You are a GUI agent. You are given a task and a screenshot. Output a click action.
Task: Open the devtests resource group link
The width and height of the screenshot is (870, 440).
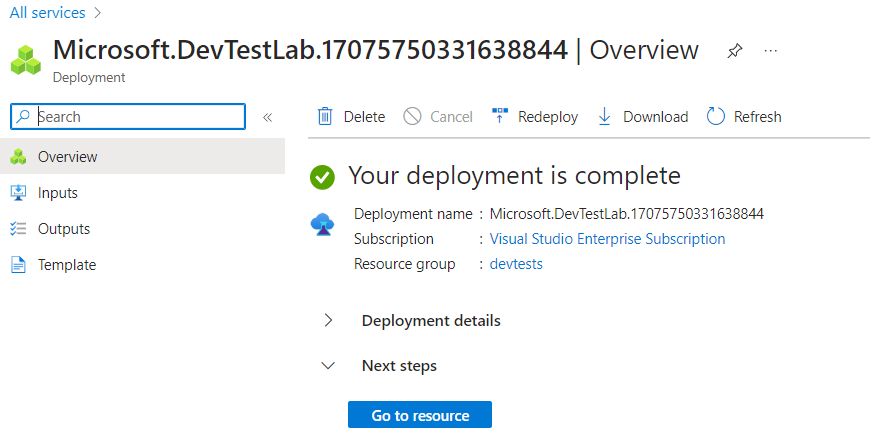click(x=516, y=264)
